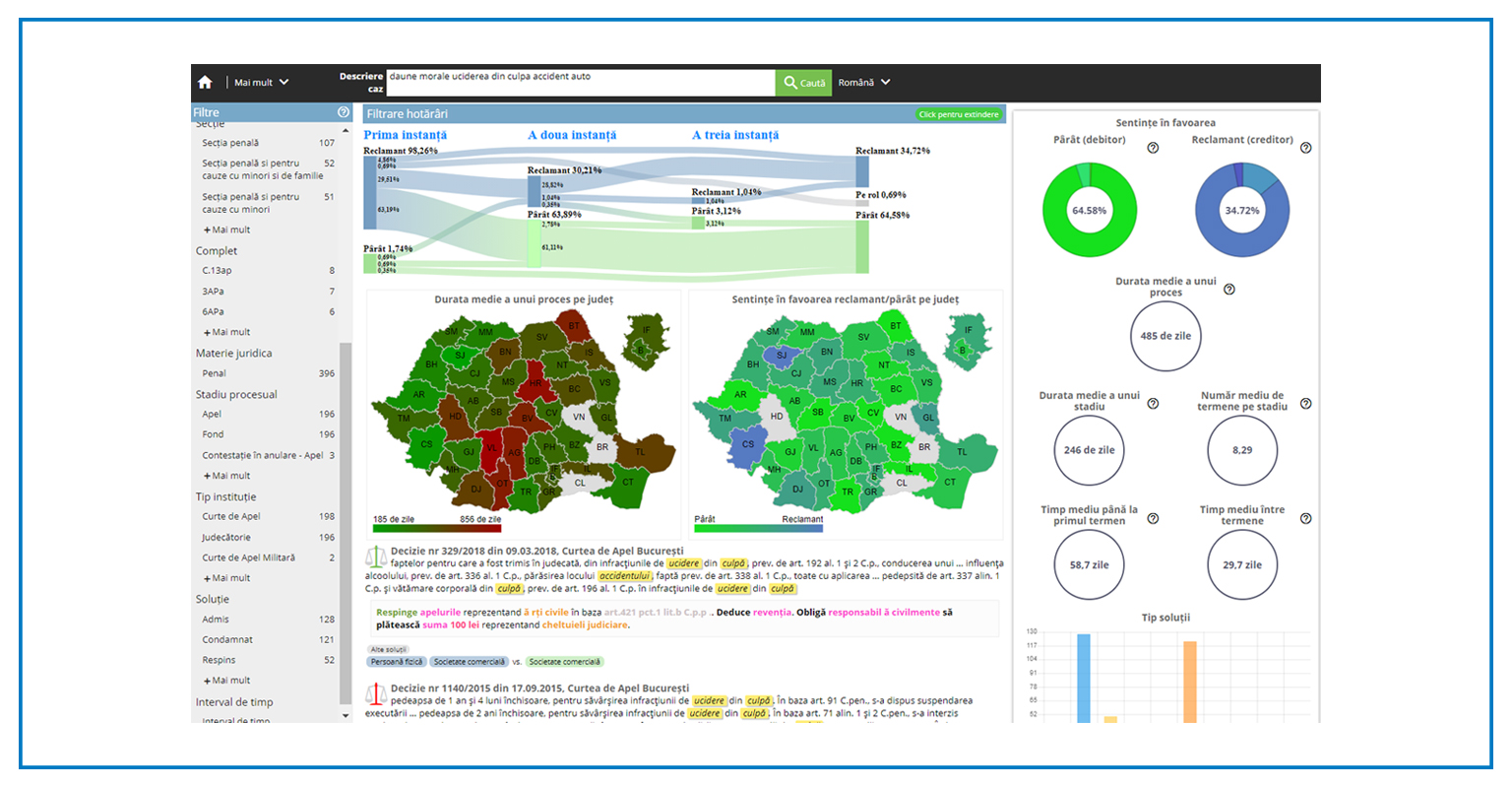Expand Mai mult under Tip instituție
Screen dimensions: 1512x788
point(227,578)
